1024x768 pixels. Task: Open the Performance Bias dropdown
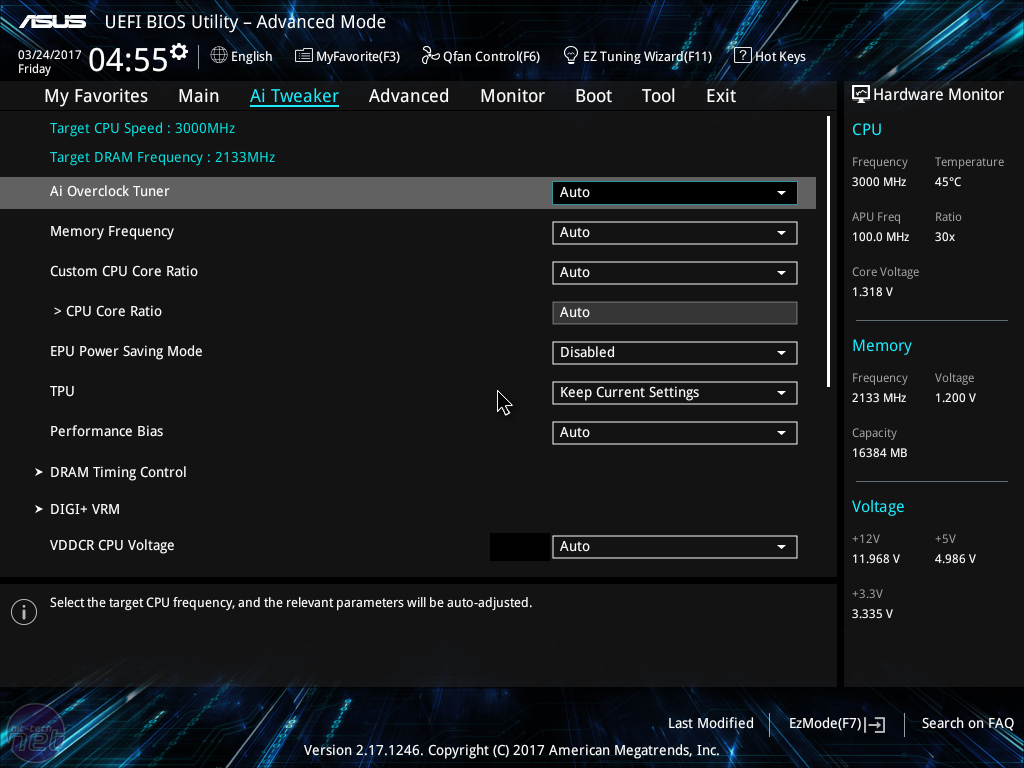(x=675, y=432)
